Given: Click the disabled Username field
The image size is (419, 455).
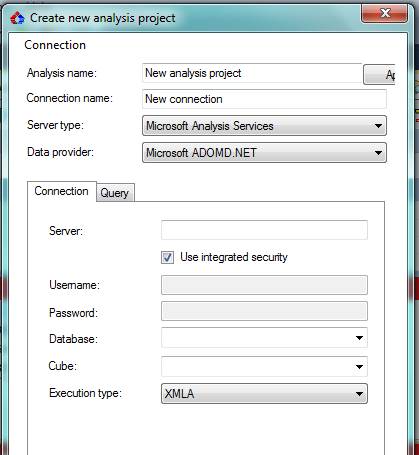Looking at the screenshot, I should tap(264, 285).
